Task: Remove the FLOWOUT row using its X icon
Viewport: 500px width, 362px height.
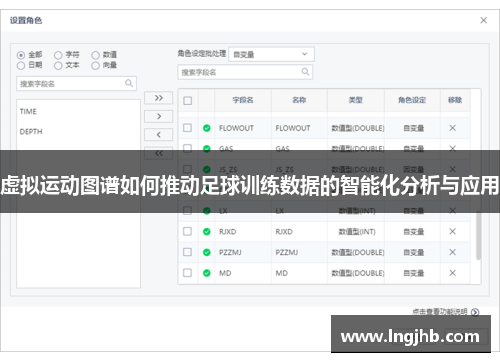Action: (x=452, y=128)
